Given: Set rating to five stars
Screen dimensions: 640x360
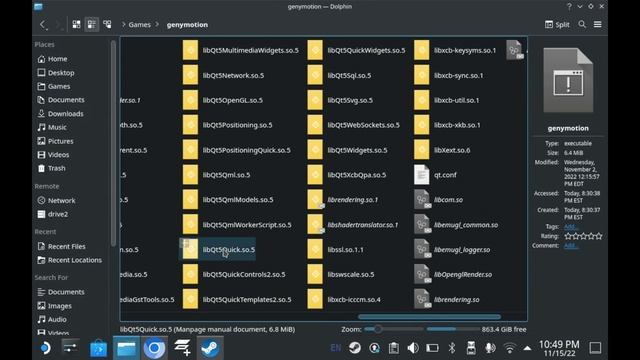Looking at the screenshot, I should [x=599, y=236].
